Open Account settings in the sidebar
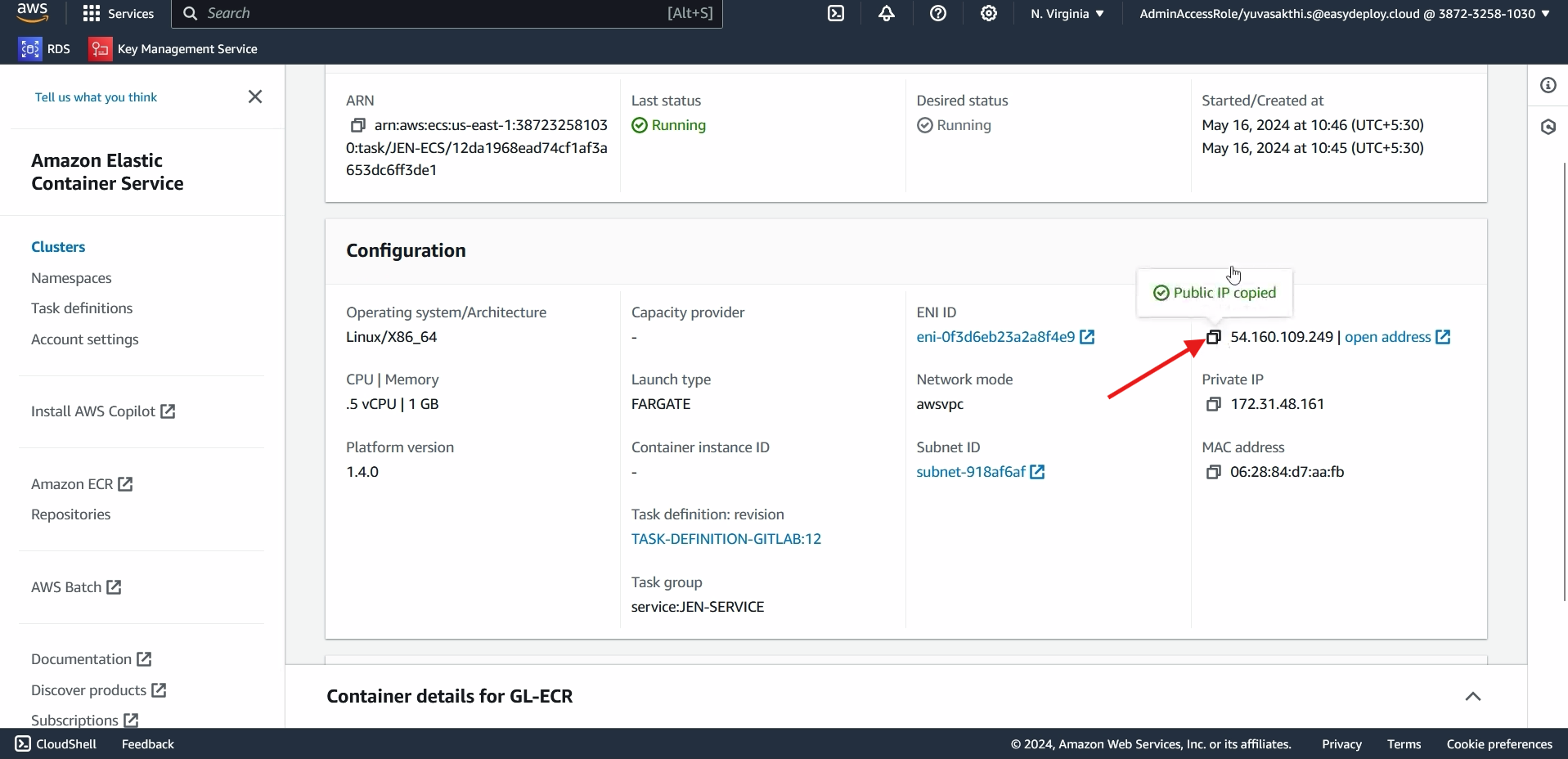This screenshot has width=1568, height=759. click(x=85, y=339)
